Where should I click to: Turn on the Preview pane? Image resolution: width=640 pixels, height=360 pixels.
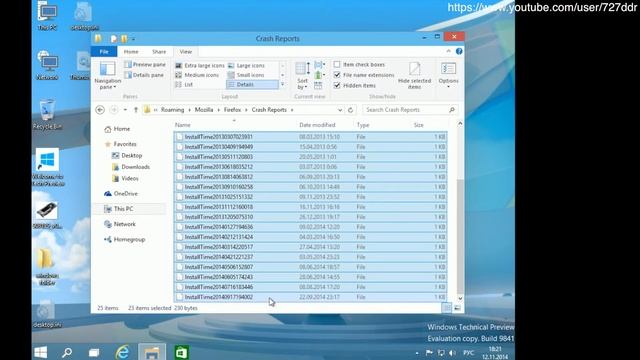pyautogui.click(x=145, y=64)
